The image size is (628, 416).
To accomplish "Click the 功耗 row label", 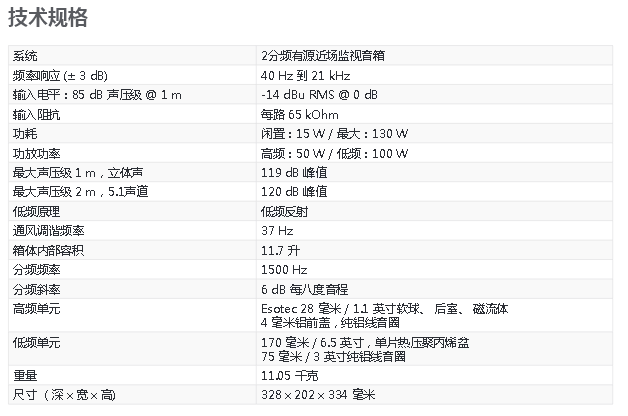I will 25,133.
